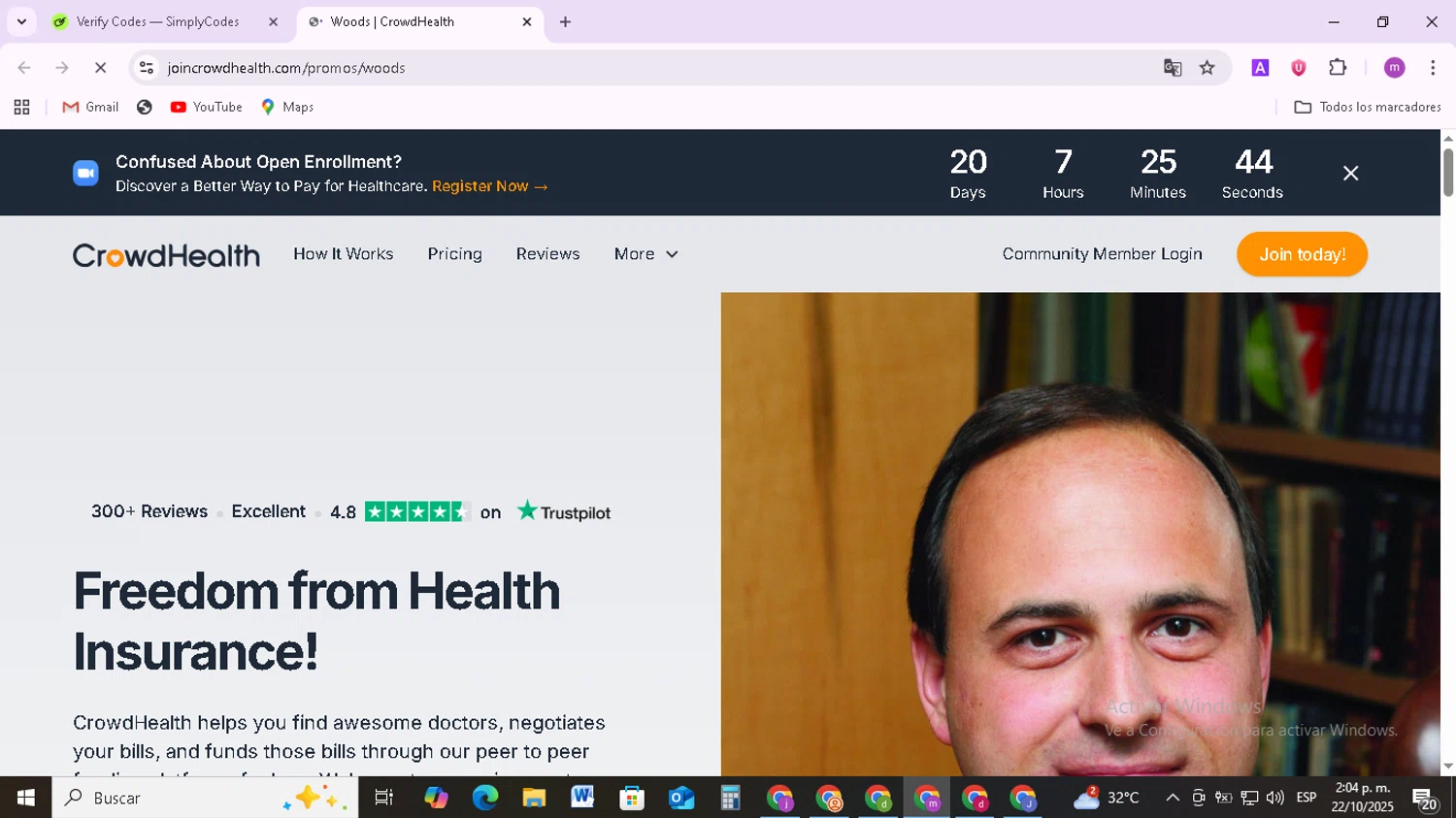Image resolution: width=1456 pixels, height=818 pixels.
Task: Translate this page icon
Action: tap(1173, 68)
